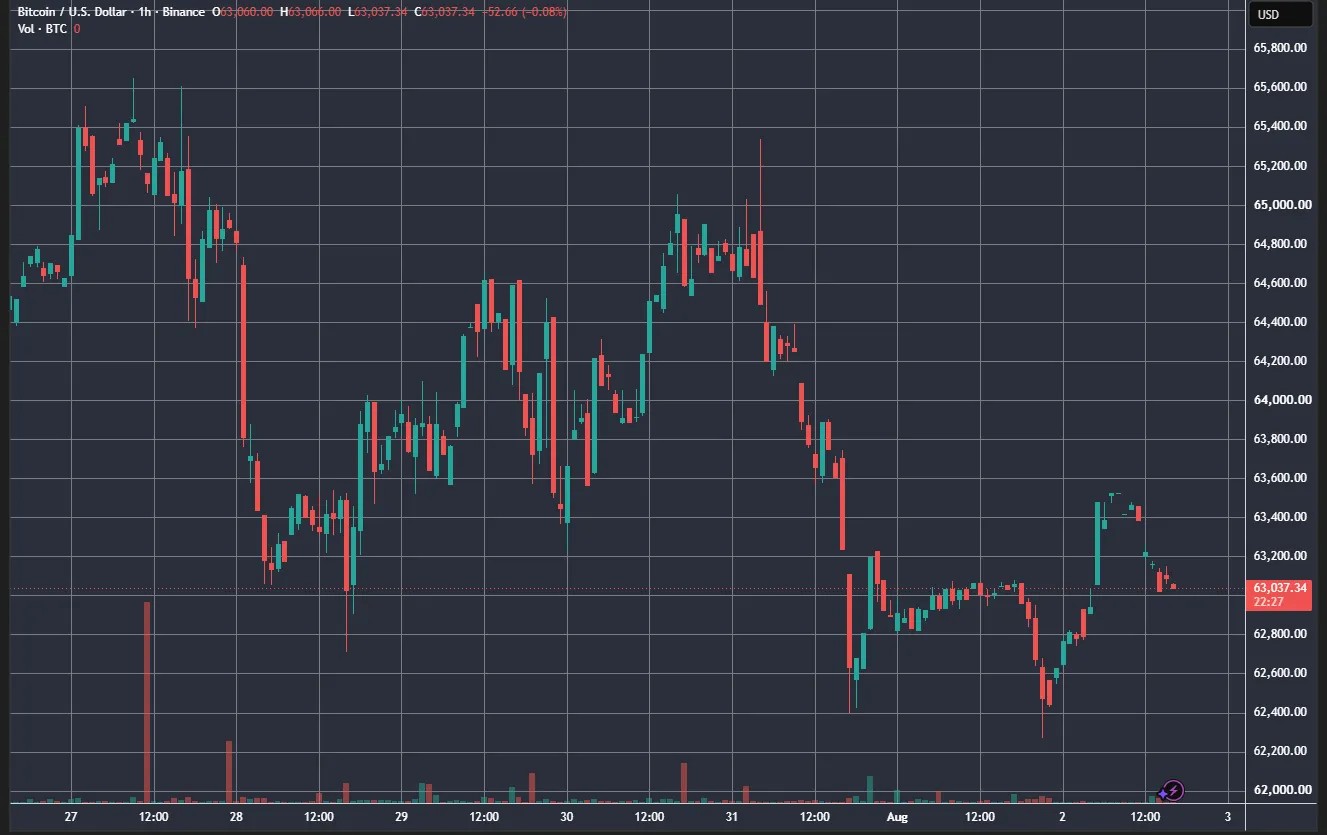Click the 62,200.00 price axis label
Viewport: 1327px width, 835px height.
[1281, 751]
